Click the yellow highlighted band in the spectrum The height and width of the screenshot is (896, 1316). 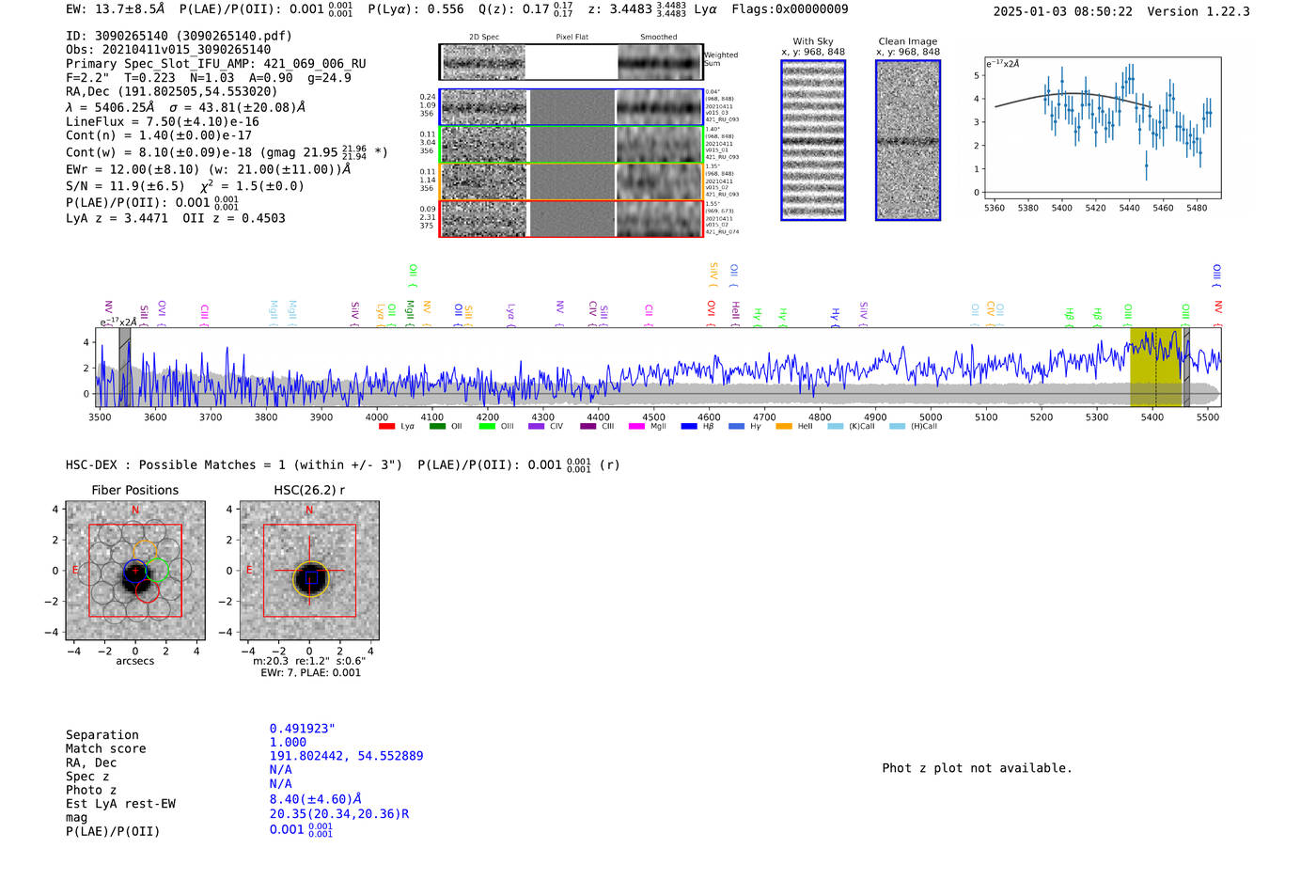pyautogui.click(x=1155, y=368)
